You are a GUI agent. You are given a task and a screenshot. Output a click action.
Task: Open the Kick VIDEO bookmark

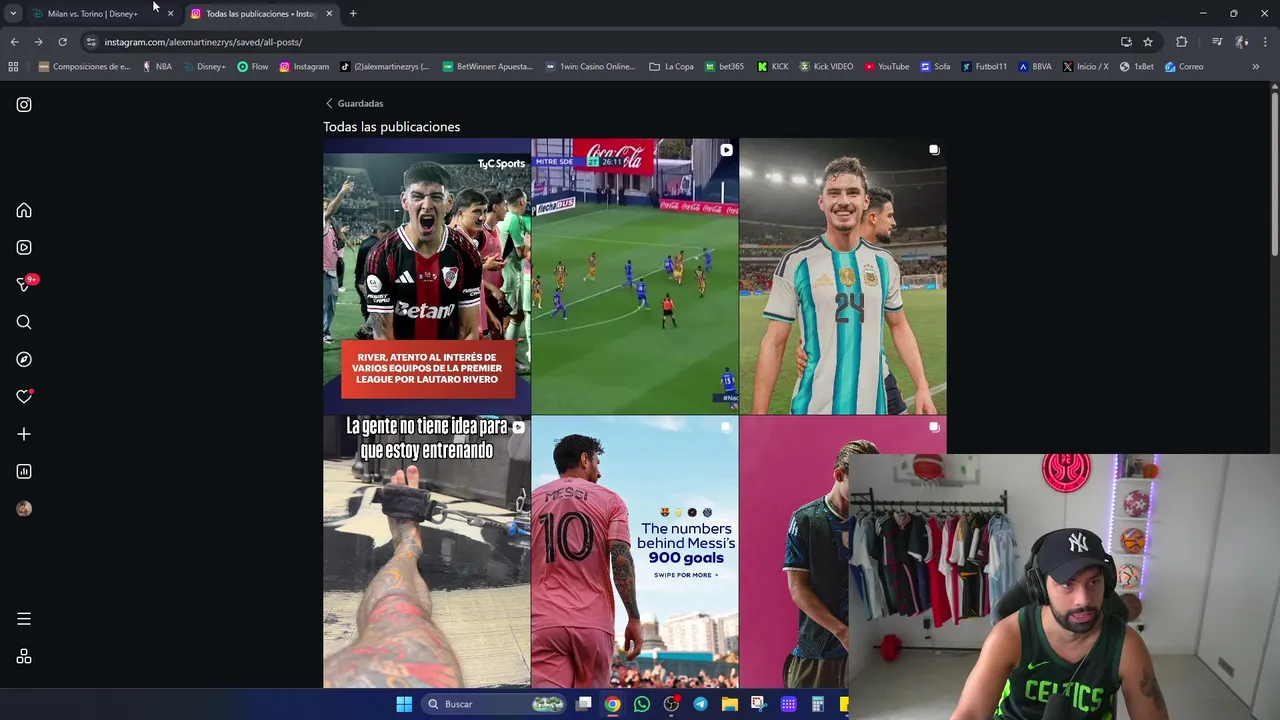tap(826, 67)
